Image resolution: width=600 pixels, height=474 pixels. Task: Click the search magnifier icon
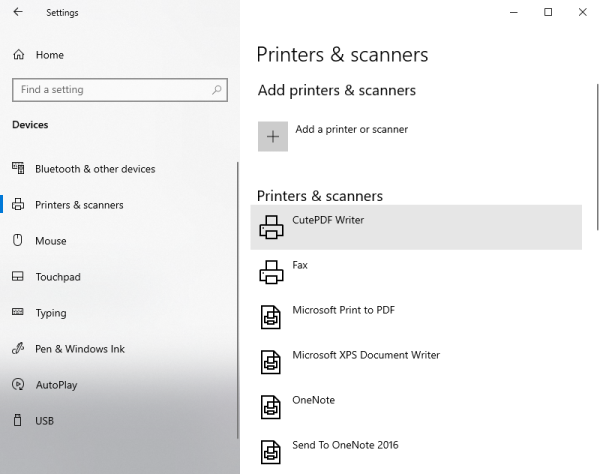(216, 90)
